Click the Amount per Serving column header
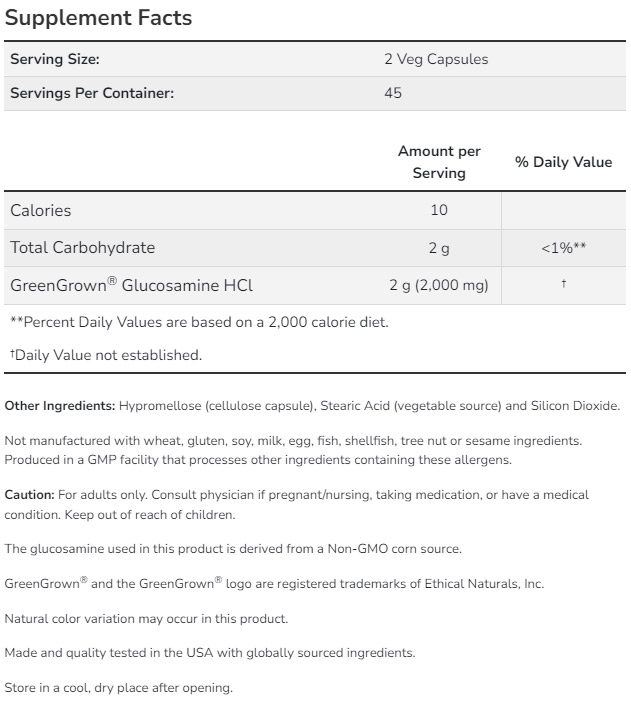The width and height of the screenshot is (631, 710). [439, 162]
